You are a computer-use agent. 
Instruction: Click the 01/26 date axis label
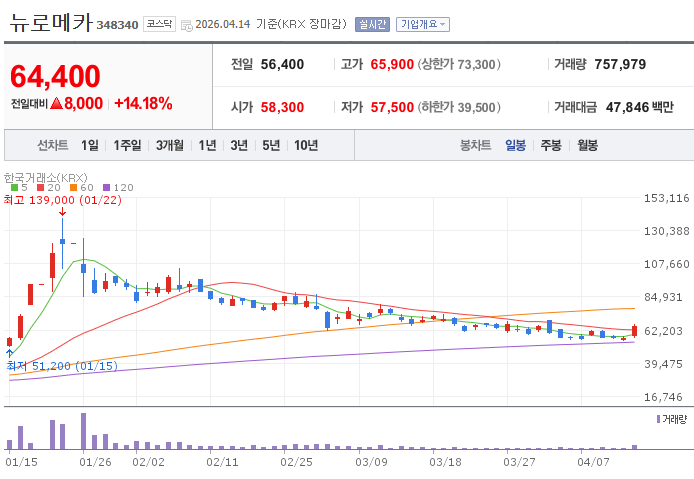[x=95, y=462]
